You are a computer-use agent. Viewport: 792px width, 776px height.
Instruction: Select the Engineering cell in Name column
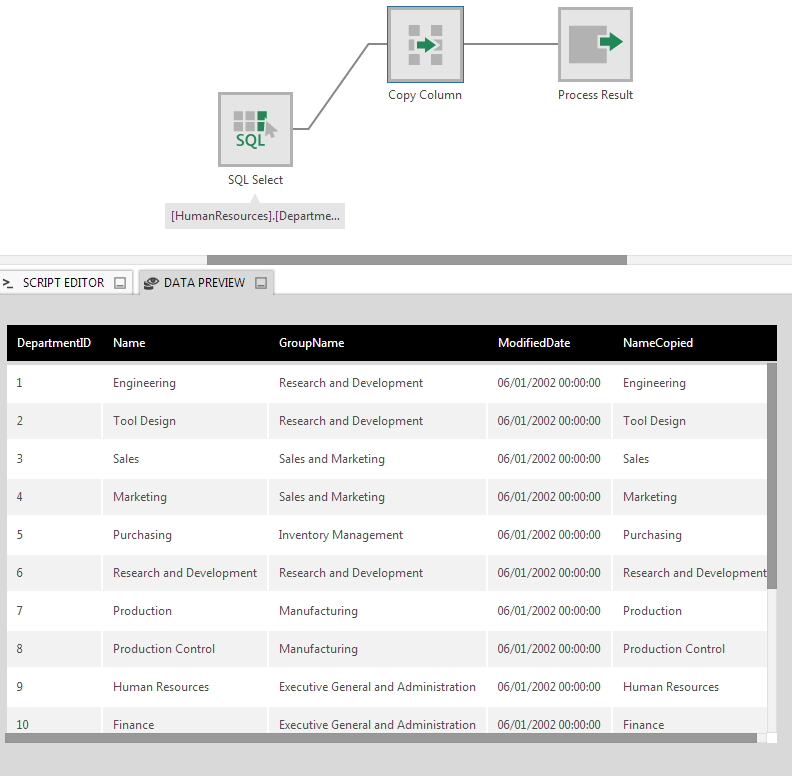tap(185, 383)
